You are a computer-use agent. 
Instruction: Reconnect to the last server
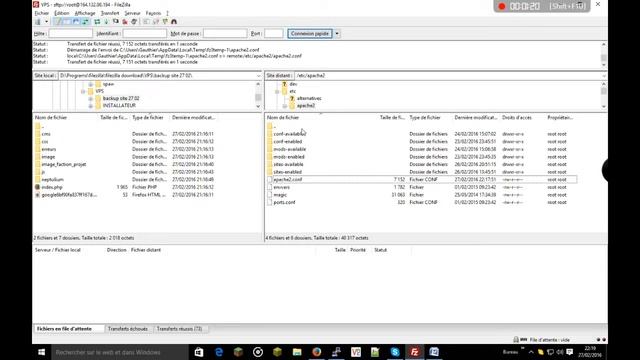pyautogui.click(x=134, y=22)
